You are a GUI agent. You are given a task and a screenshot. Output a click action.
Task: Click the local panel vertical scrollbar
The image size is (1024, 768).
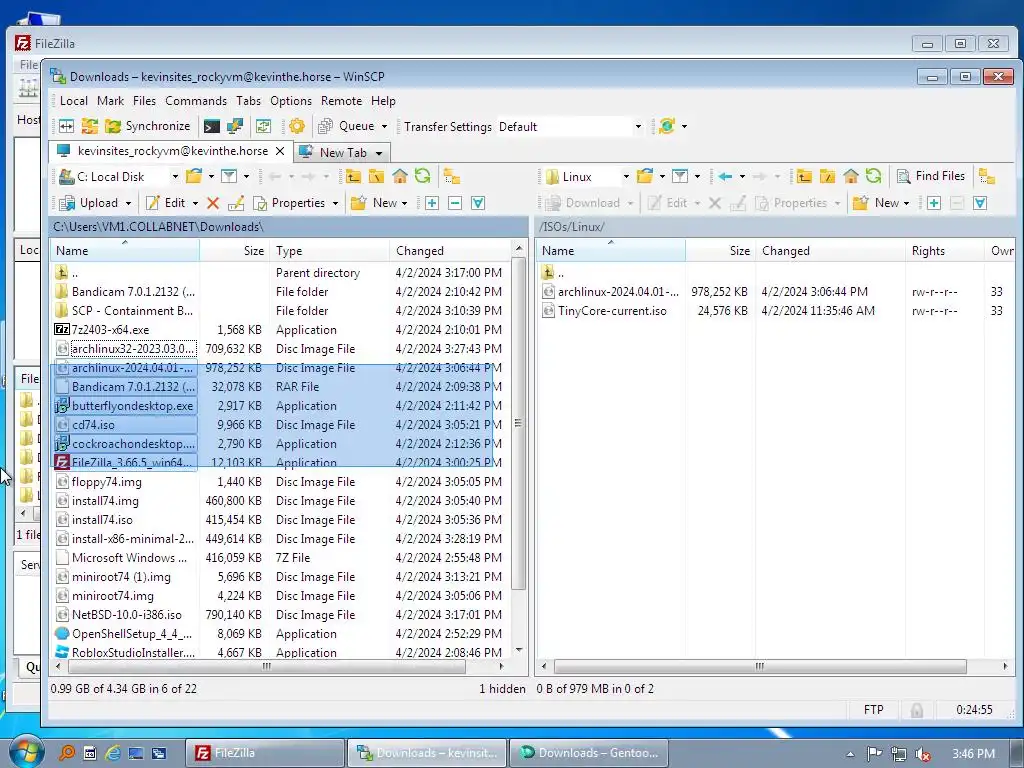click(x=519, y=423)
